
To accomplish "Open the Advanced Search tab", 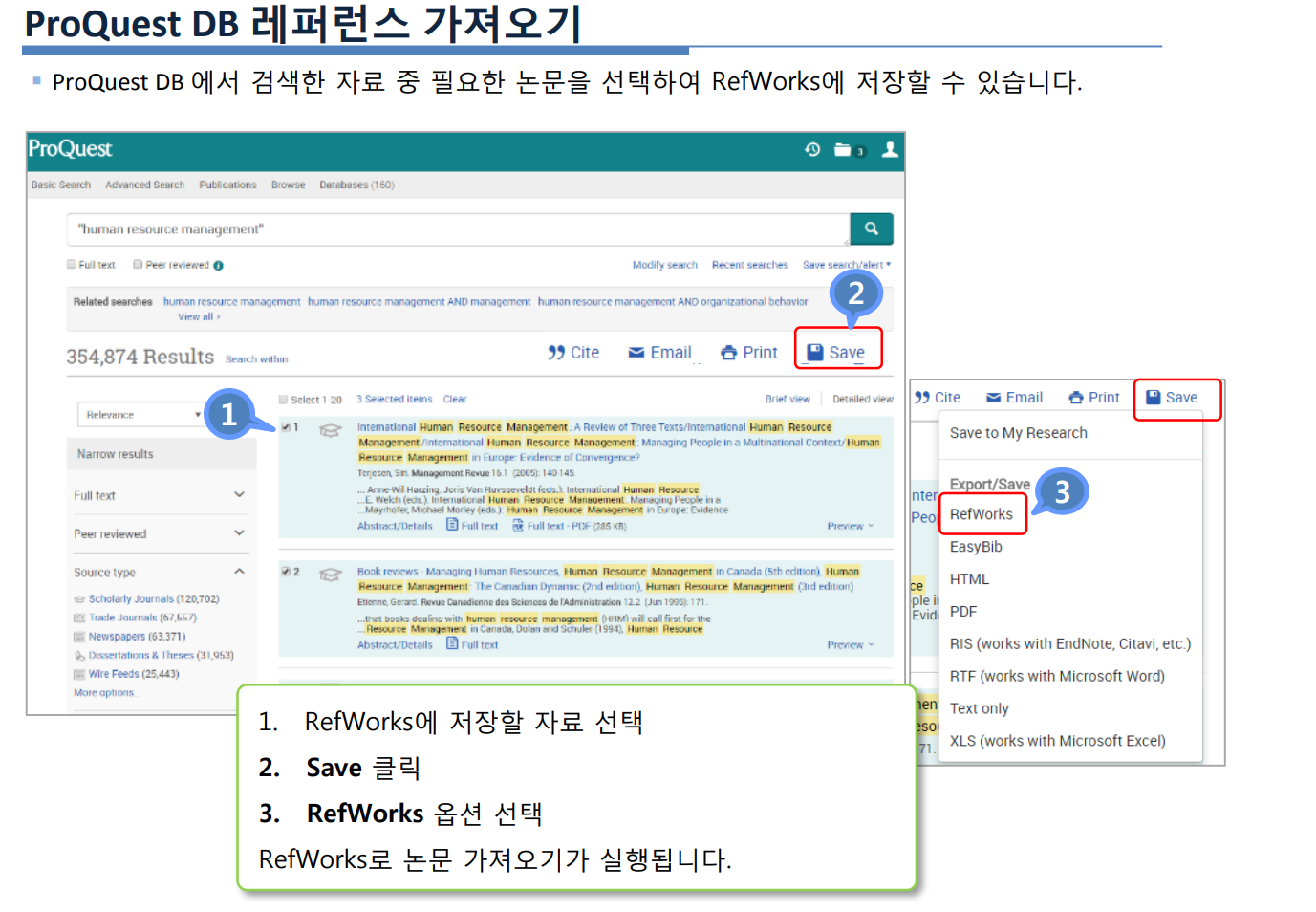I will click(144, 185).
